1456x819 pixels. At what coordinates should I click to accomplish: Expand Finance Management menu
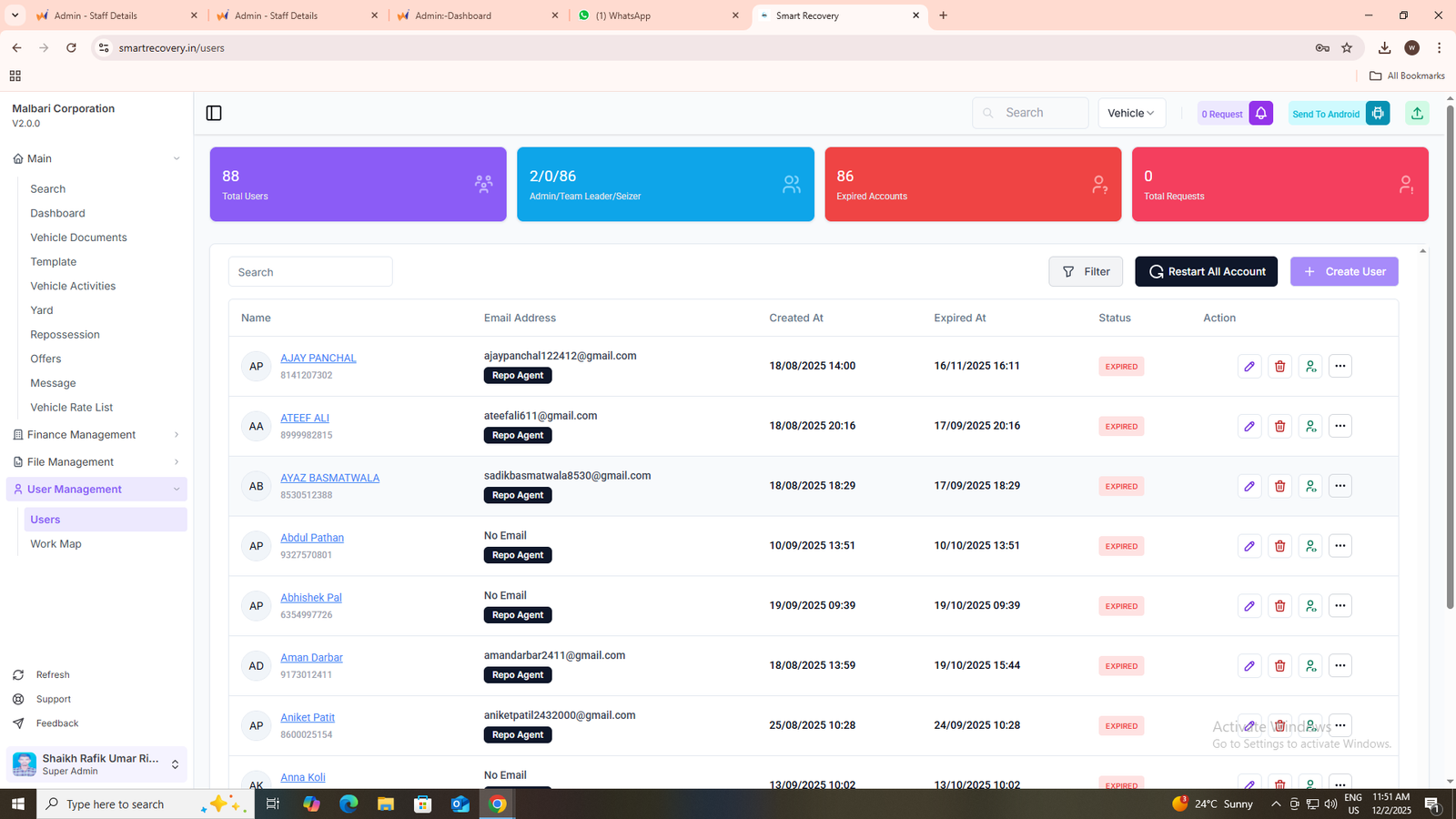coord(96,435)
